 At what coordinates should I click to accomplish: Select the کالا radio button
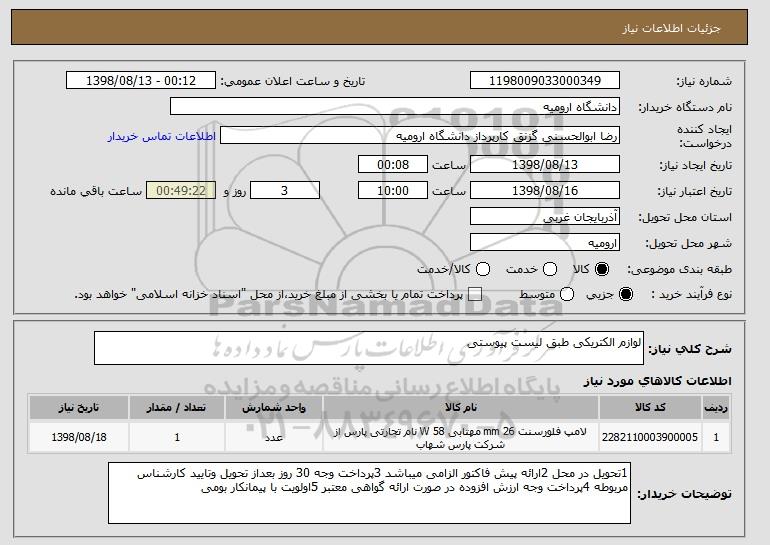602,269
